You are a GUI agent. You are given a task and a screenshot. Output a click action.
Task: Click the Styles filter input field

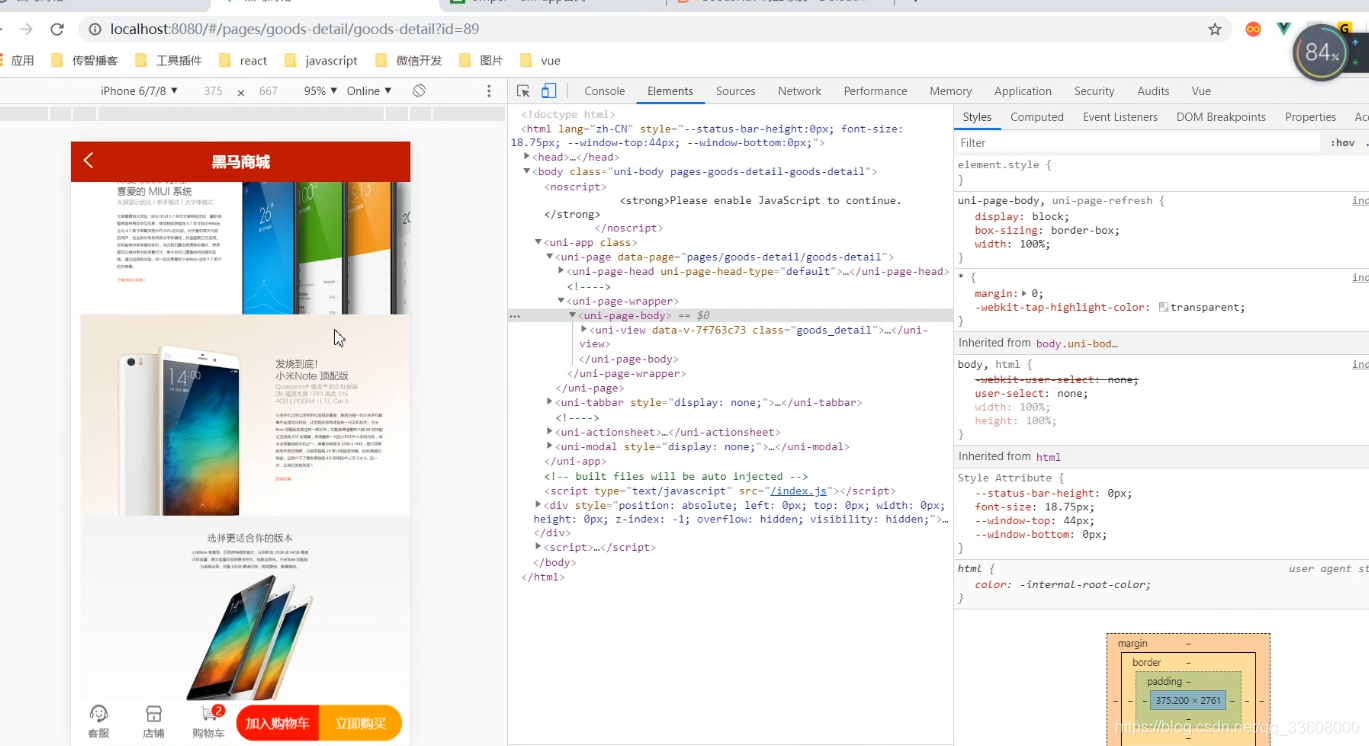click(1138, 143)
